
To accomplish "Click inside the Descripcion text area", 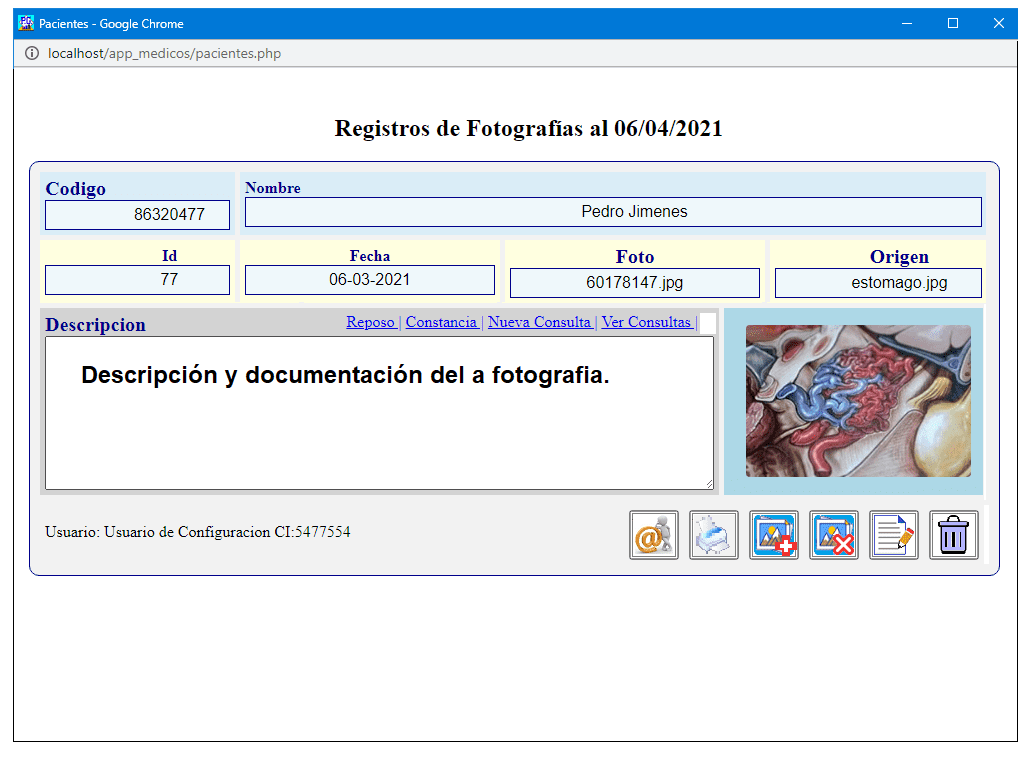I will pyautogui.click(x=380, y=413).
